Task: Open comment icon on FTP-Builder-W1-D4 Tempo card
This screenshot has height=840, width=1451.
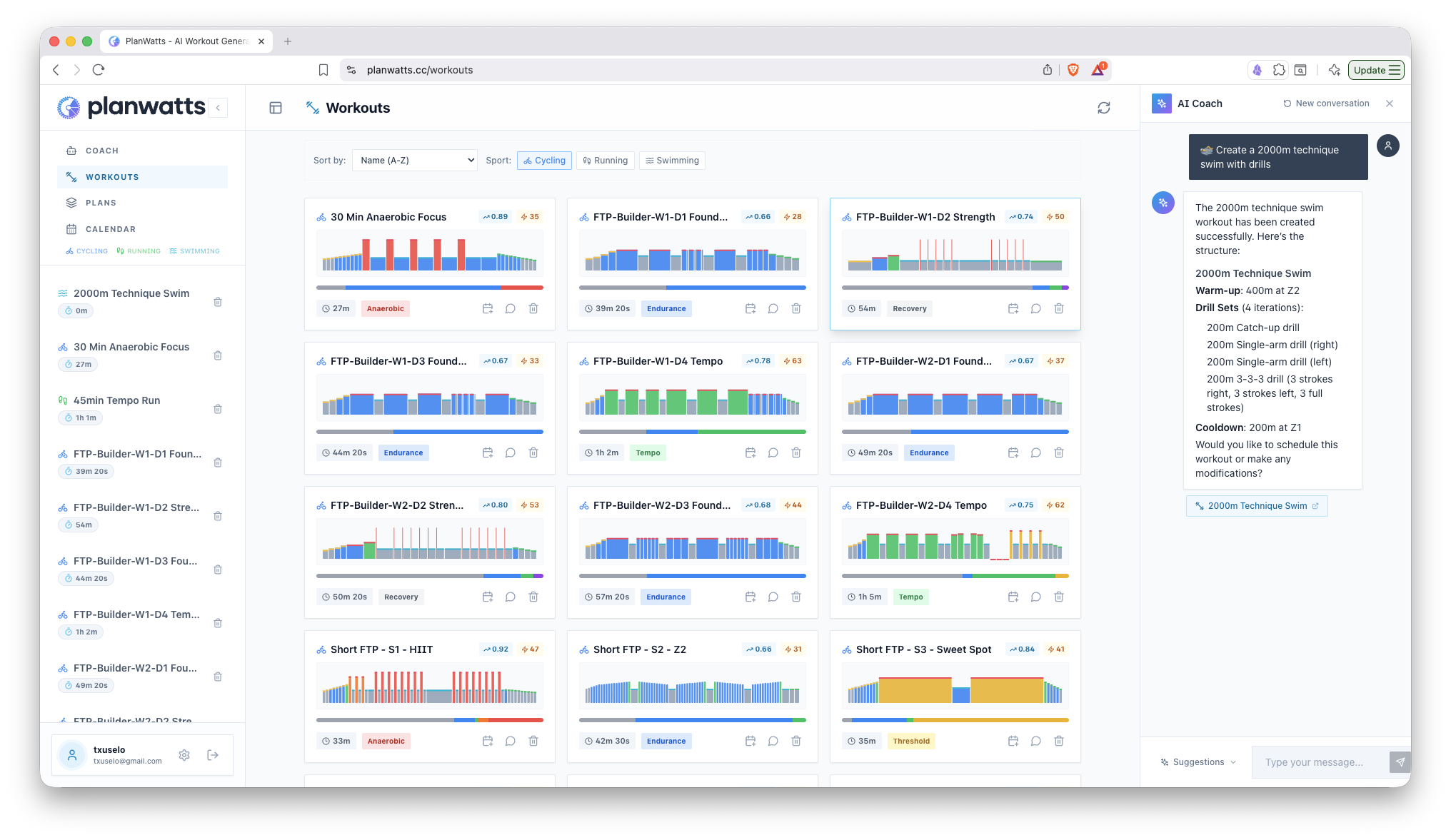Action: [x=773, y=452]
